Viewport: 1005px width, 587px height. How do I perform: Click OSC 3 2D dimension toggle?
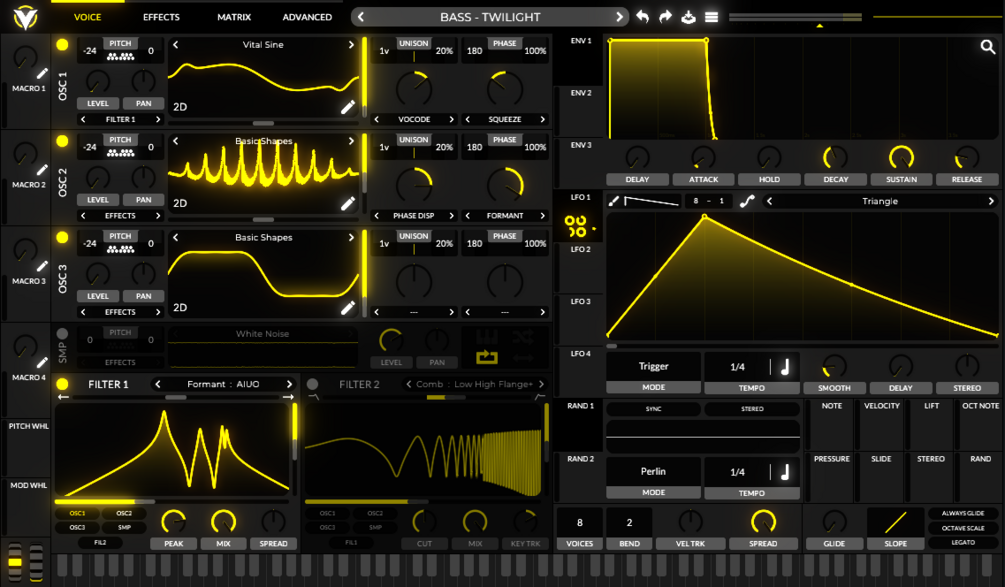pyautogui.click(x=180, y=308)
